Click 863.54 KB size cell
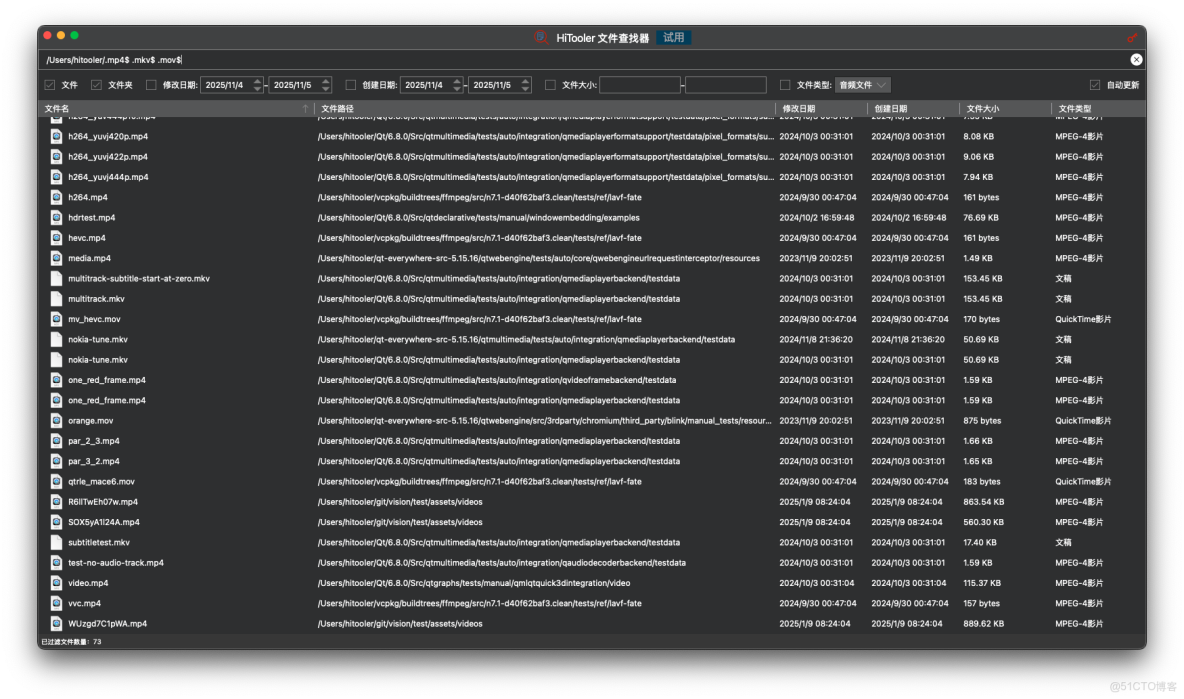The image size is (1184, 699). [x=983, y=502]
